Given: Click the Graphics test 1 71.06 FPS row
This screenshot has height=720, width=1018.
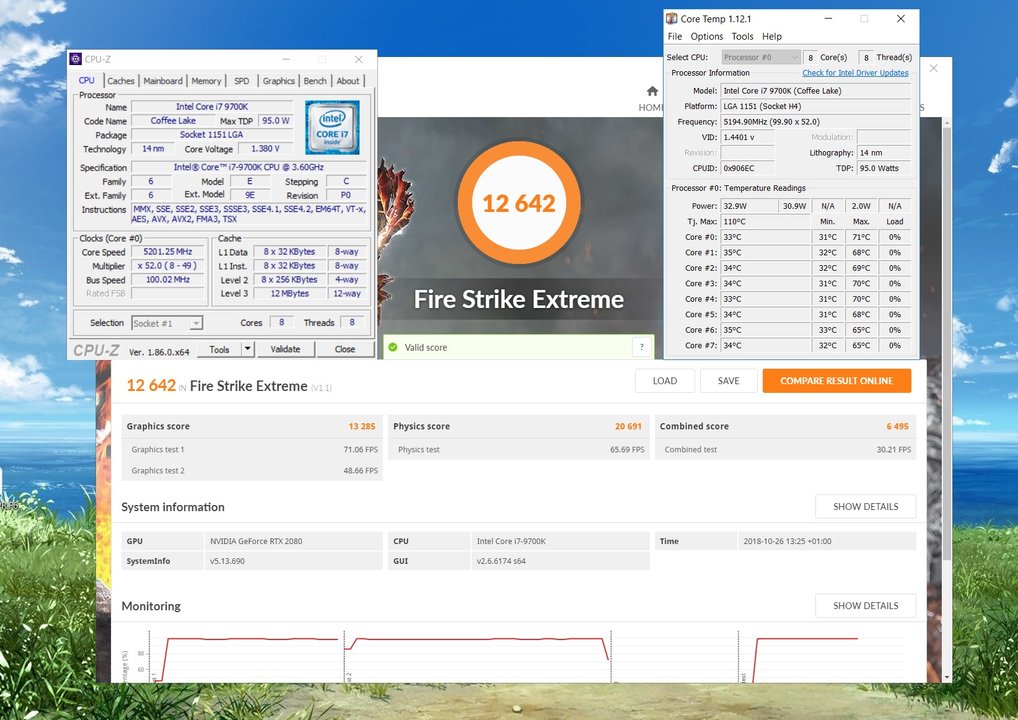Looking at the screenshot, I should coord(252,449).
